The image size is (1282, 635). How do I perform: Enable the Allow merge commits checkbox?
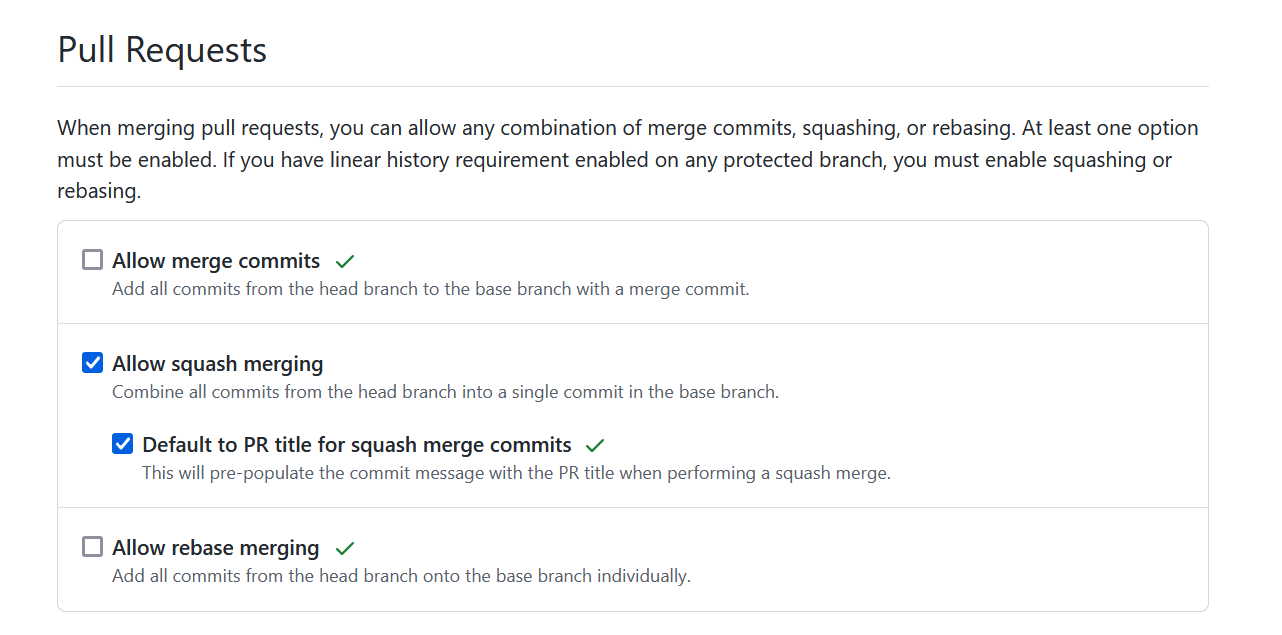92,259
